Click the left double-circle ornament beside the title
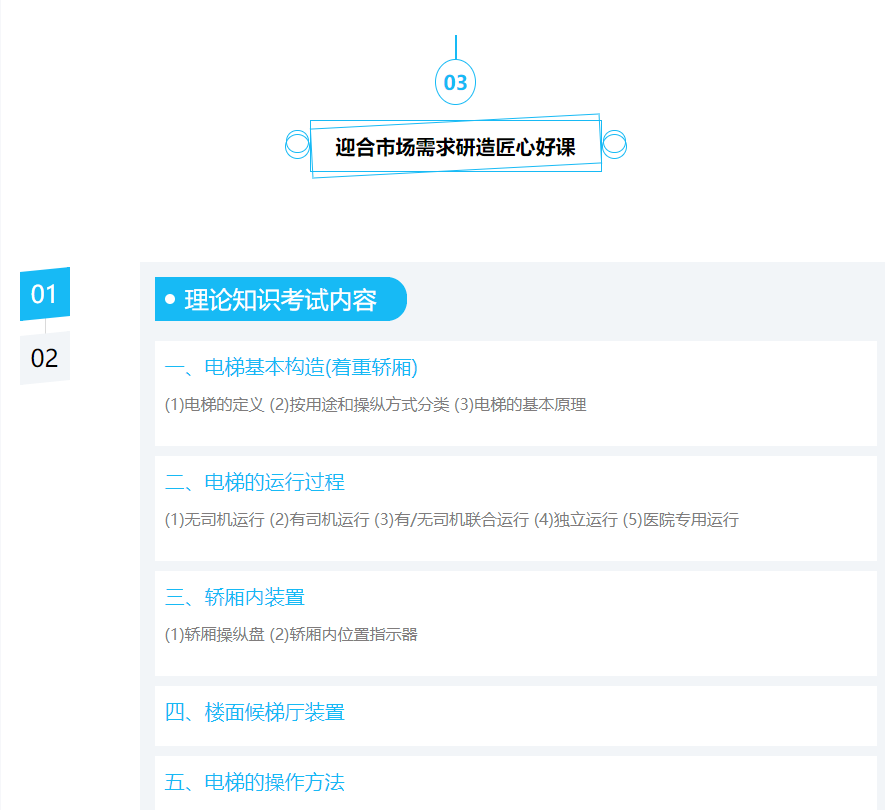 tap(297, 145)
